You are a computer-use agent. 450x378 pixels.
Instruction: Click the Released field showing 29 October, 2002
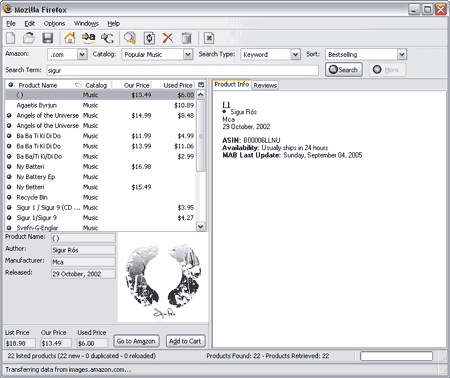(x=83, y=274)
